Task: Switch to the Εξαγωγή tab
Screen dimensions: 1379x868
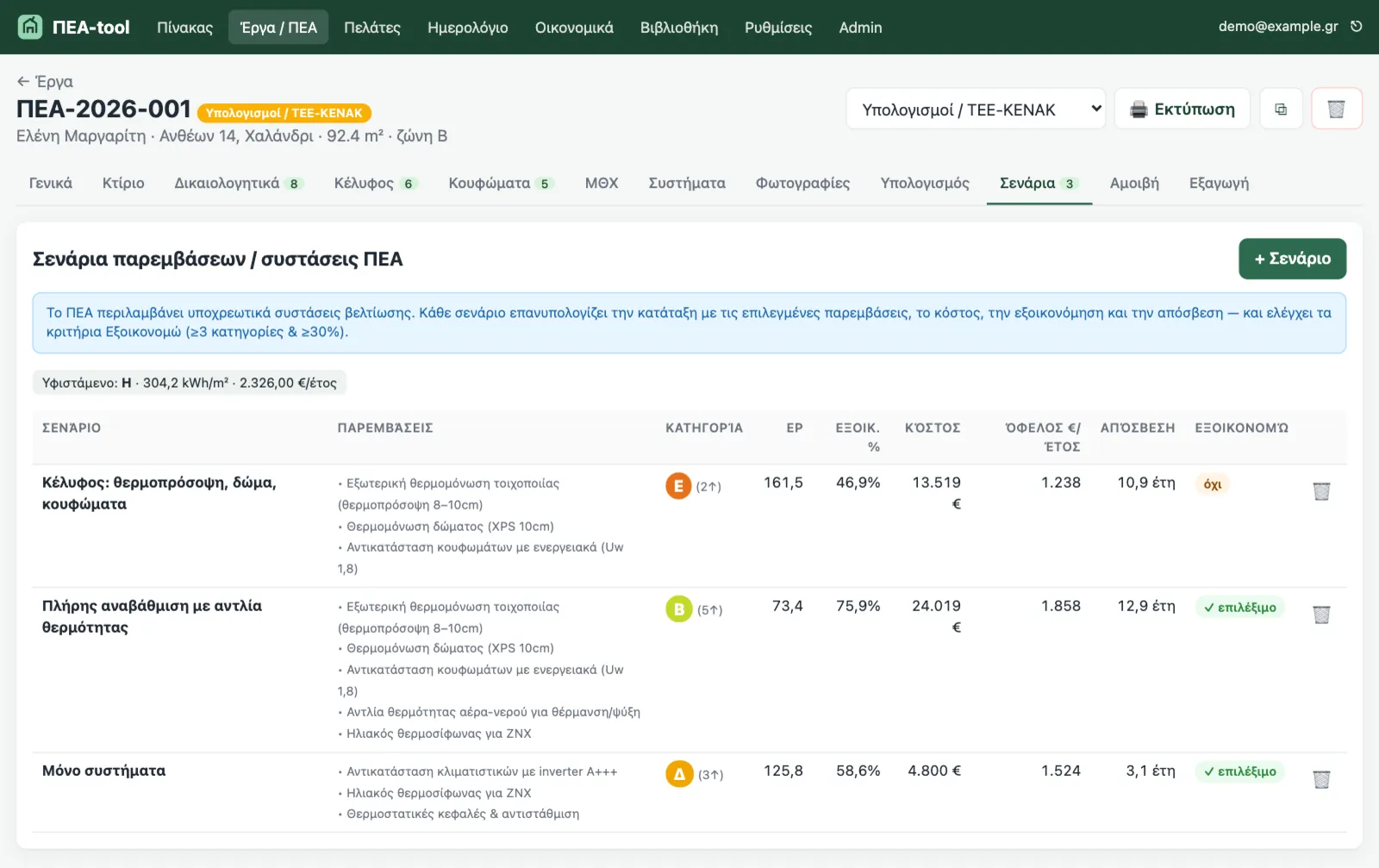Action: point(1219,183)
